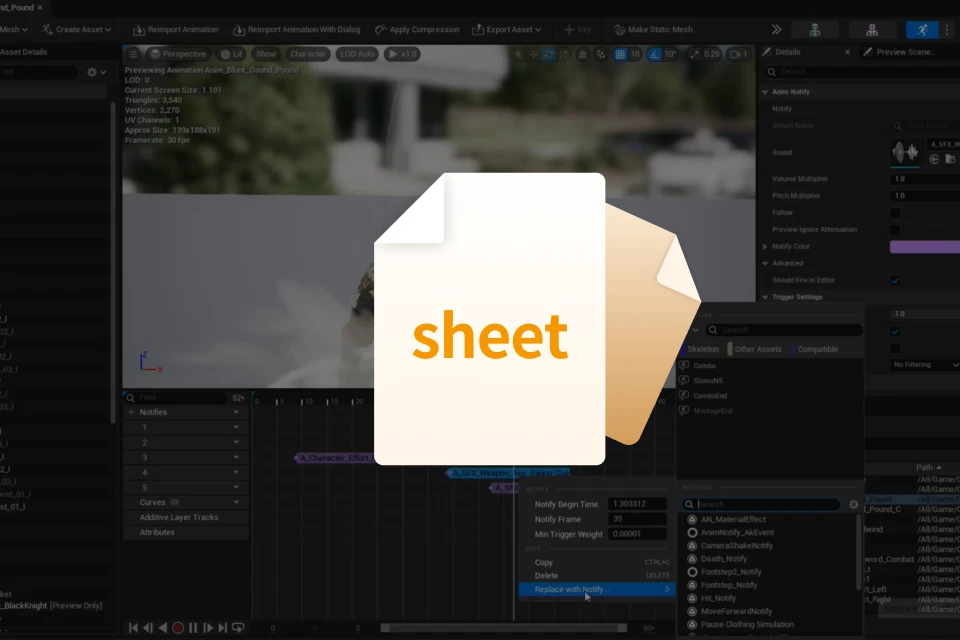Toggle the Skeleton filter in asset picker
Viewport: 960px width, 640px height.
700,349
